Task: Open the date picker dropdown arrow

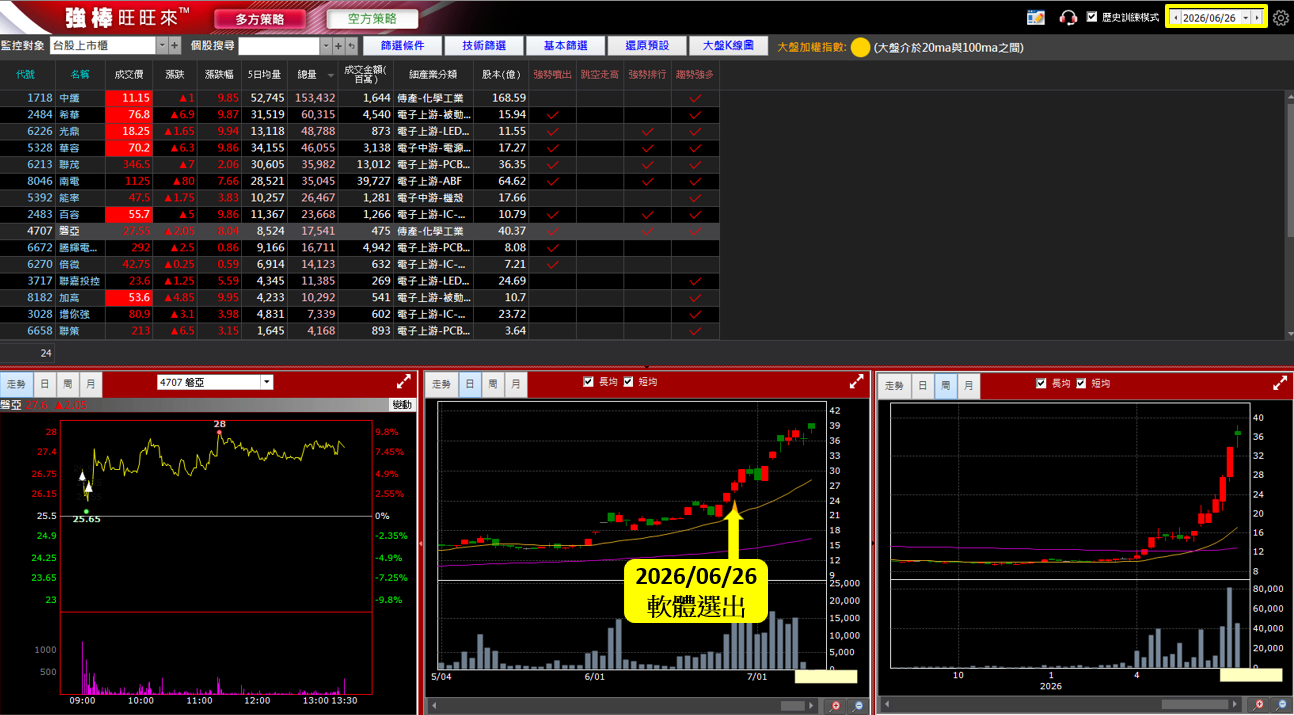Action: pos(1245,18)
